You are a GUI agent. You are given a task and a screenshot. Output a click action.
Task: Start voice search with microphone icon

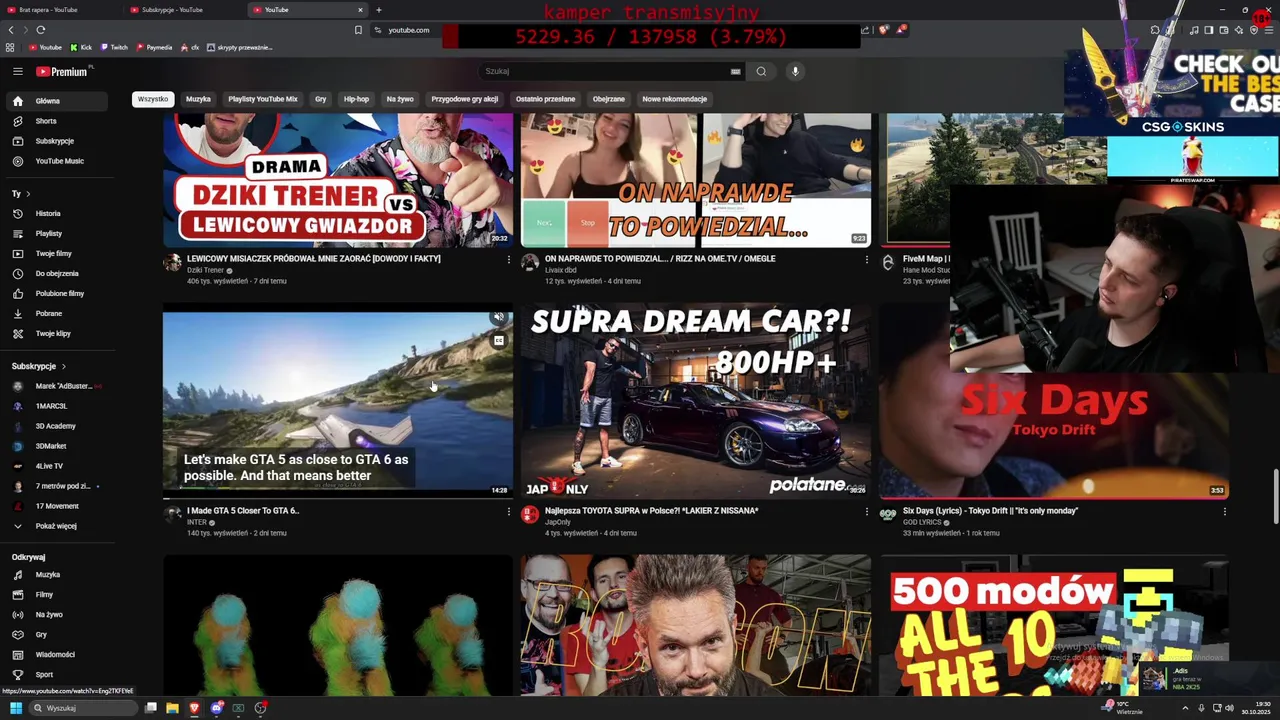coord(795,71)
